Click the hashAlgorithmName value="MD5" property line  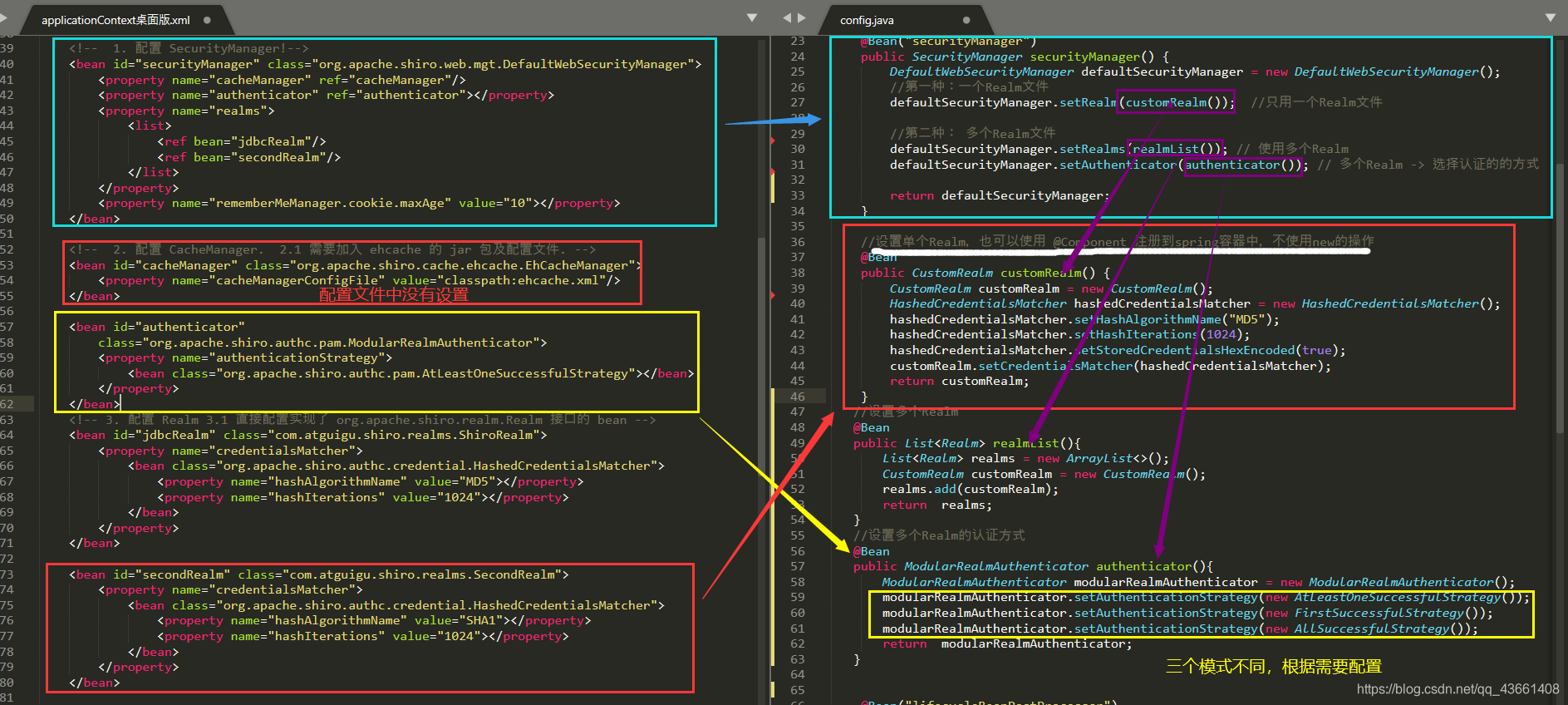click(371, 481)
